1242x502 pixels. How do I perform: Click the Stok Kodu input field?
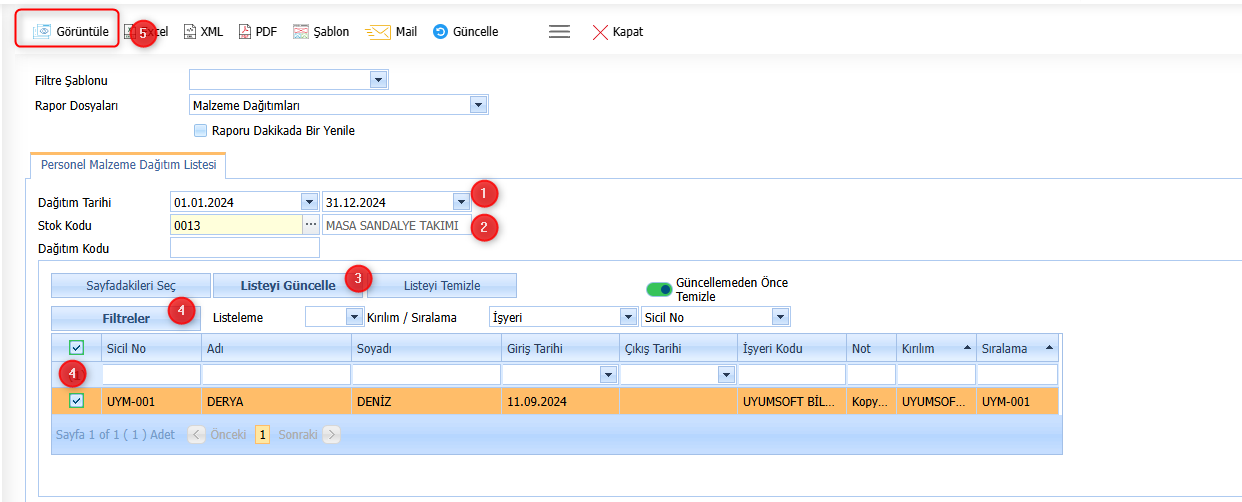point(236,225)
